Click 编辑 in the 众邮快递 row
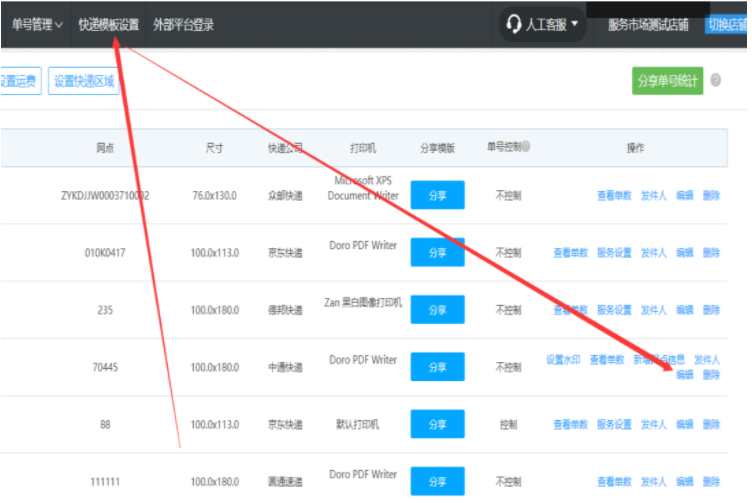This screenshot has width=752, height=503. [x=684, y=195]
